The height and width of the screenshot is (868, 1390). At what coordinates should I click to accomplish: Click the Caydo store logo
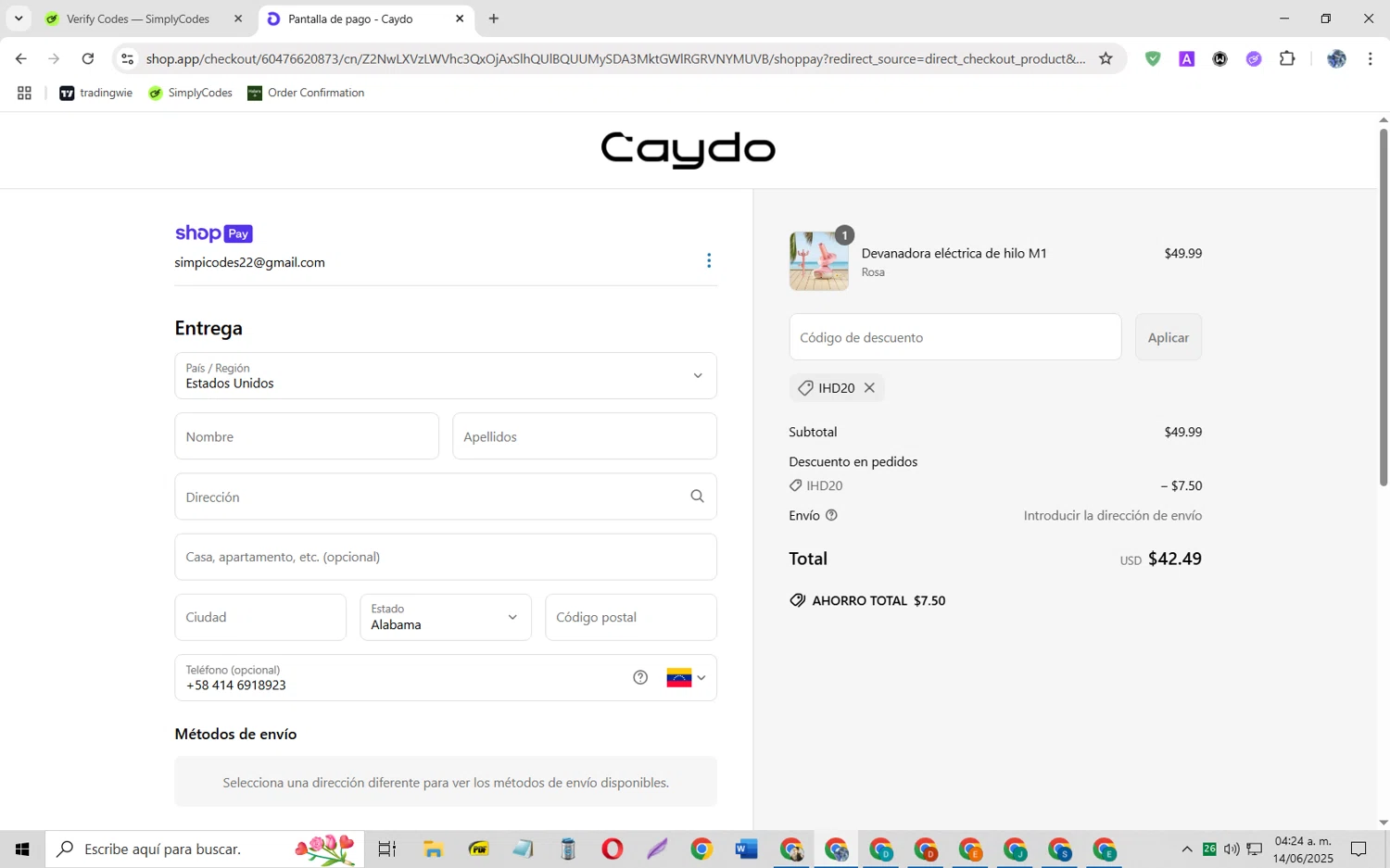tap(688, 149)
